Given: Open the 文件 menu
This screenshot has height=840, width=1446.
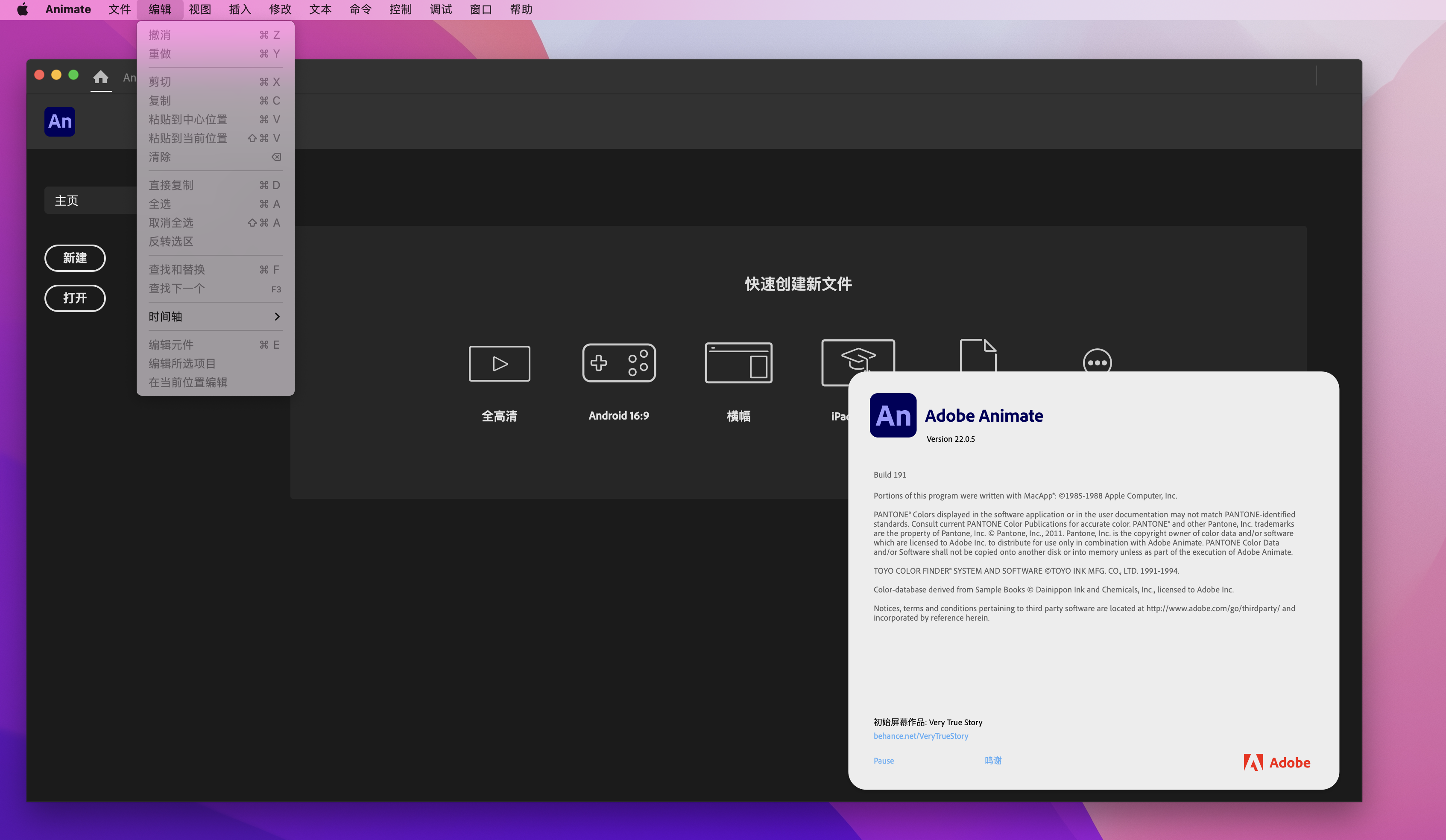Looking at the screenshot, I should click(119, 9).
